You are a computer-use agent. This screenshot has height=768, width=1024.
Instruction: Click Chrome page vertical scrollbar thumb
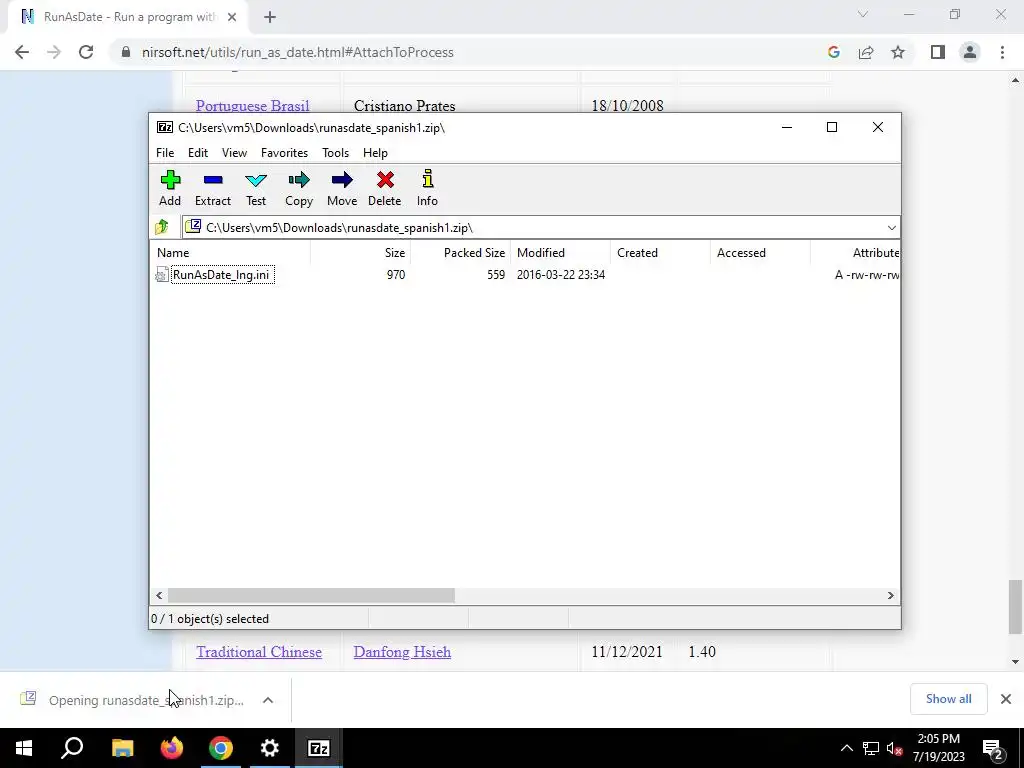pyautogui.click(x=1015, y=607)
